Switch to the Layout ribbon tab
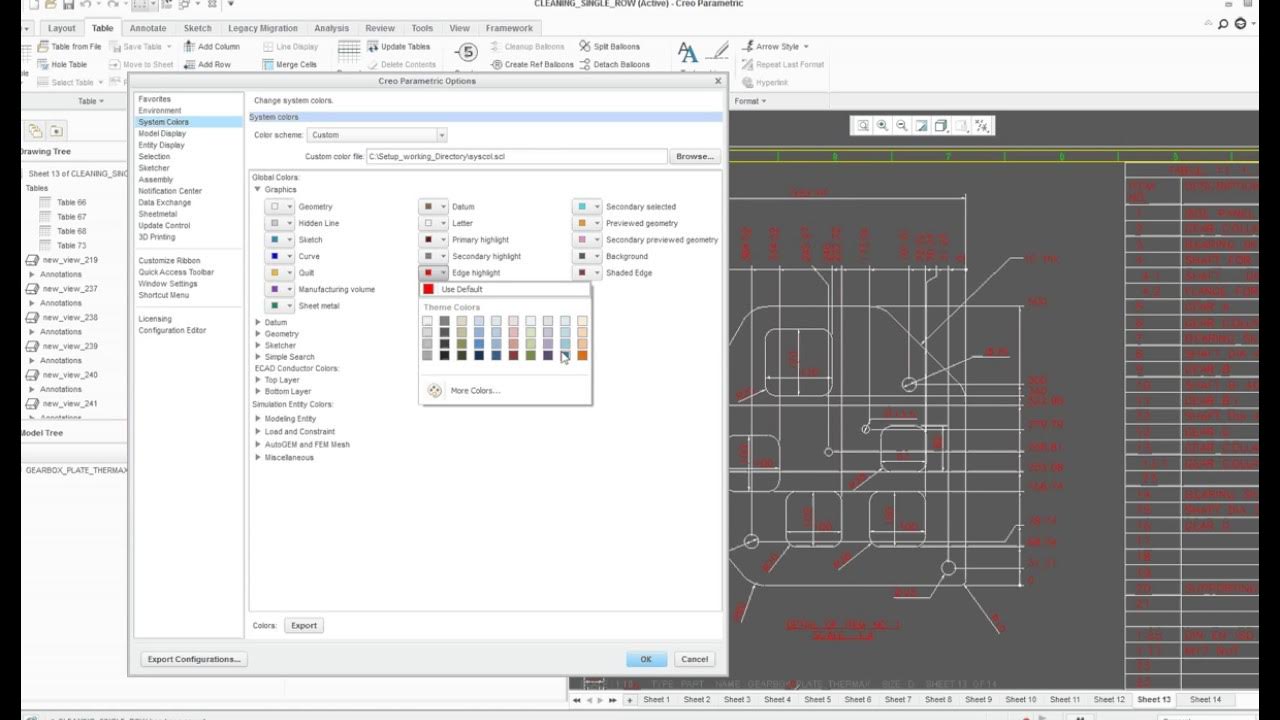The height and width of the screenshot is (720, 1280). tap(62, 28)
